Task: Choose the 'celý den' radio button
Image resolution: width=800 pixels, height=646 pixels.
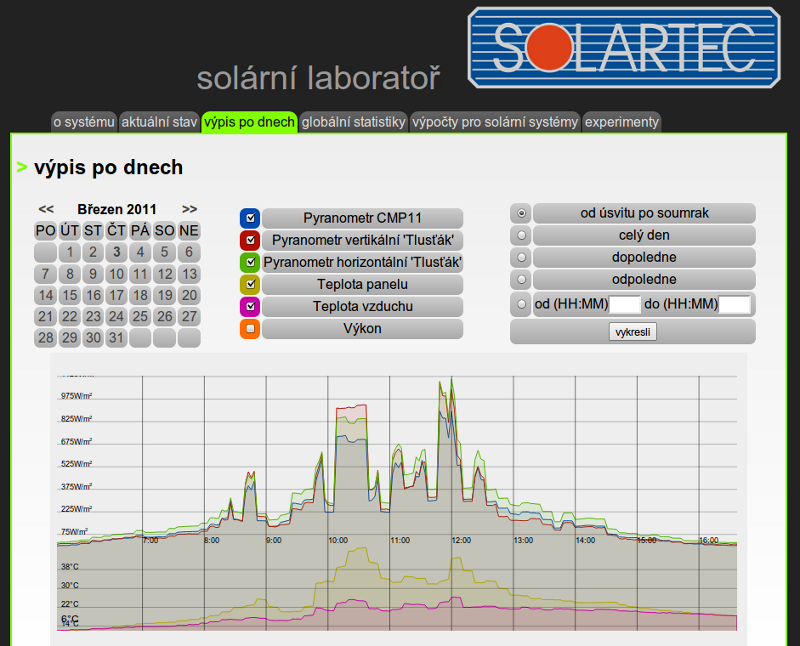Action: [x=520, y=235]
